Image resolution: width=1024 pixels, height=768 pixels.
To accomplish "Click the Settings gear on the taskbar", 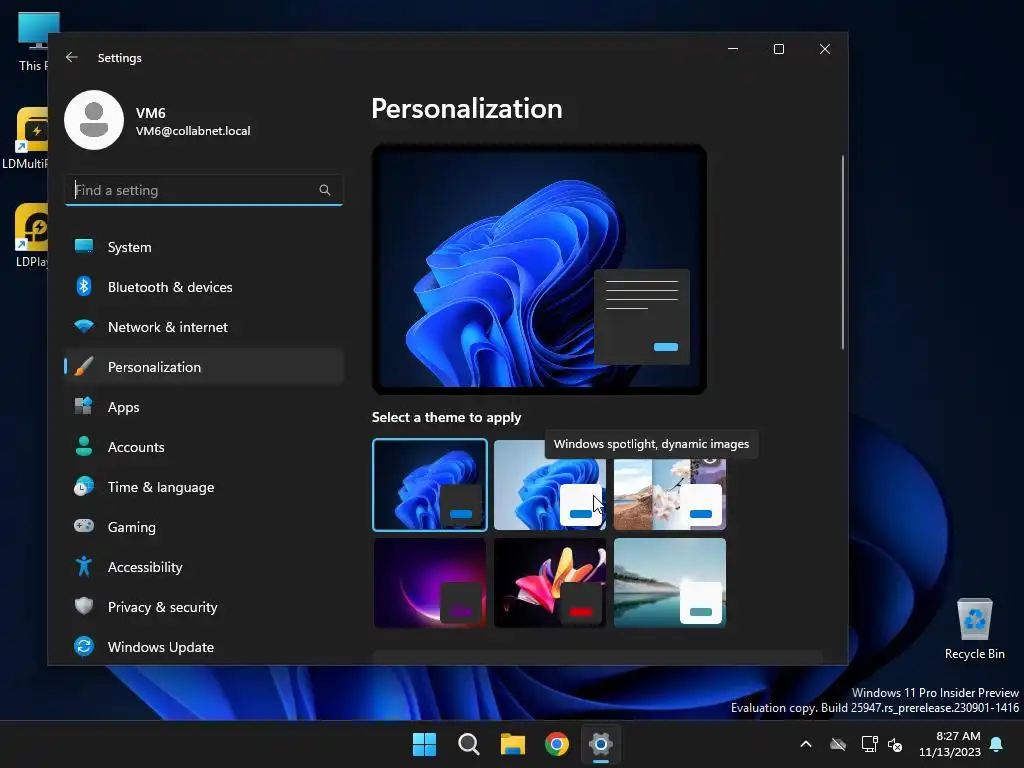I will click(600, 744).
